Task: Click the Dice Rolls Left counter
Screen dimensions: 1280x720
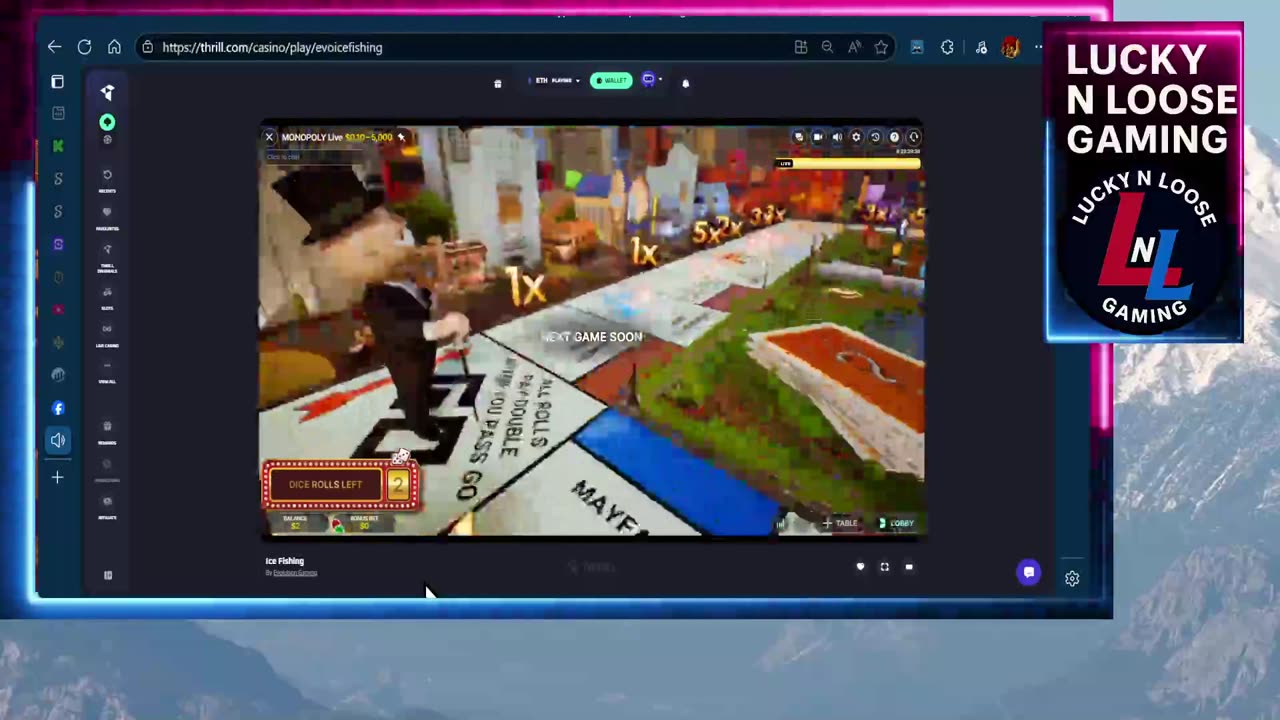Action: click(341, 485)
